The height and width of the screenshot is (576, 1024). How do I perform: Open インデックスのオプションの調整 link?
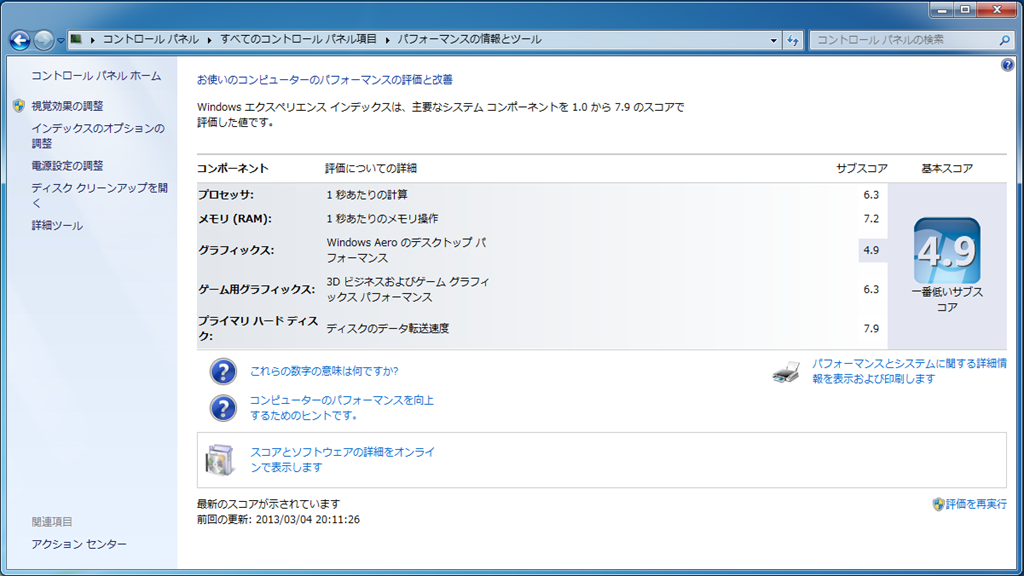tap(98, 136)
